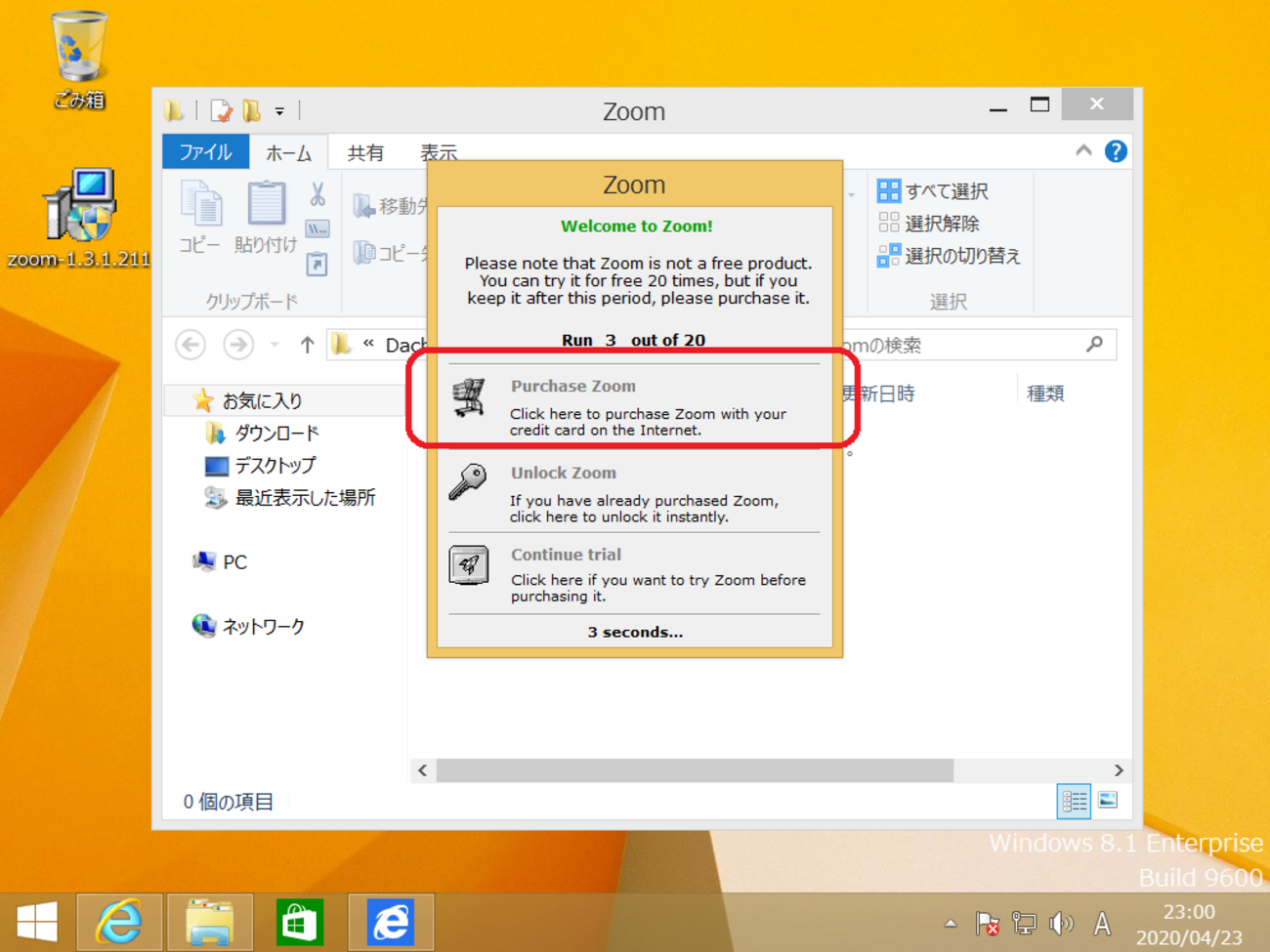This screenshot has width=1270, height=952.
Task: Select ネットワーク in navigation pane
Action: (249, 627)
